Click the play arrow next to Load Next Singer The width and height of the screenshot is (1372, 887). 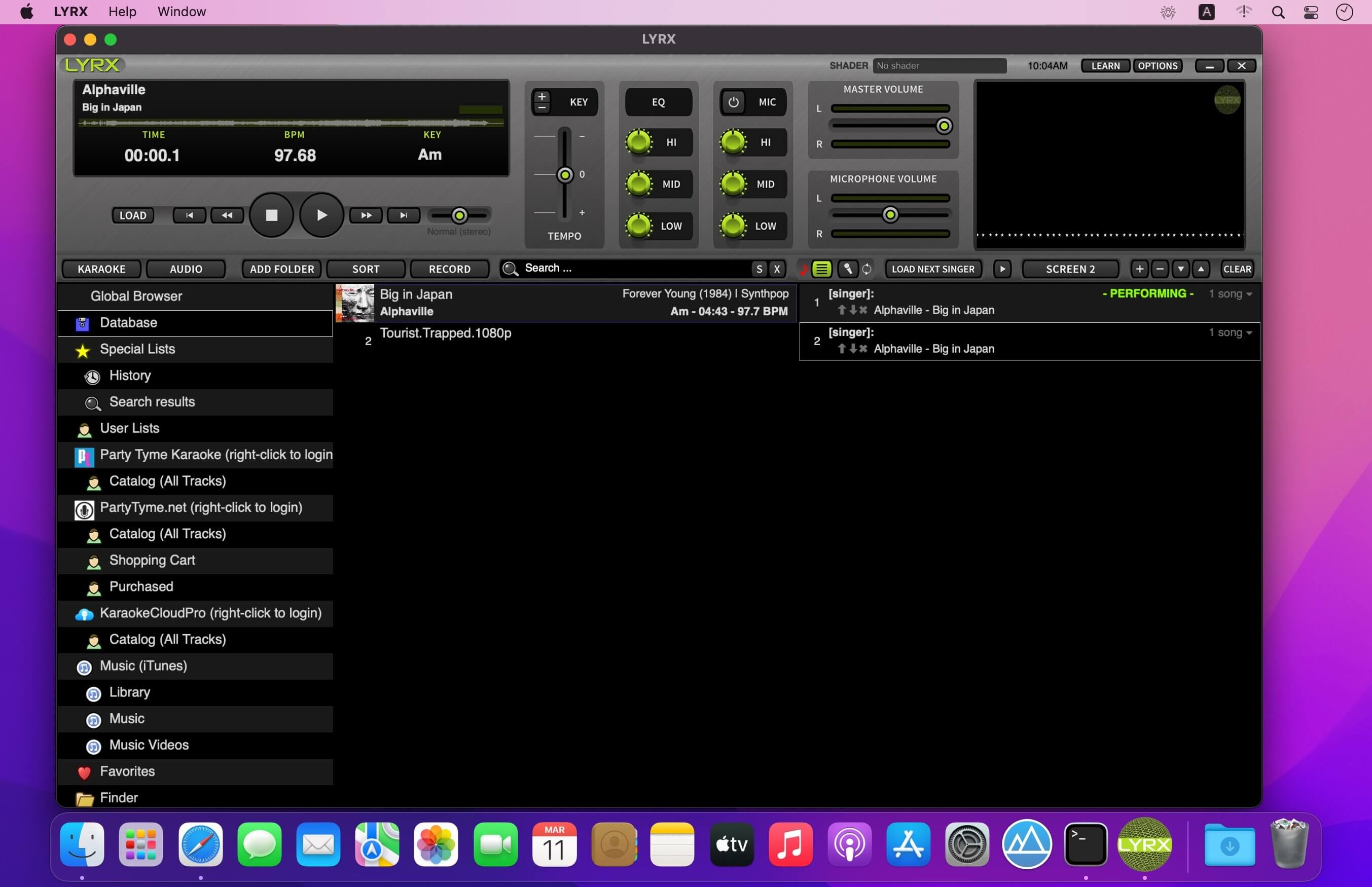click(x=1002, y=269)
